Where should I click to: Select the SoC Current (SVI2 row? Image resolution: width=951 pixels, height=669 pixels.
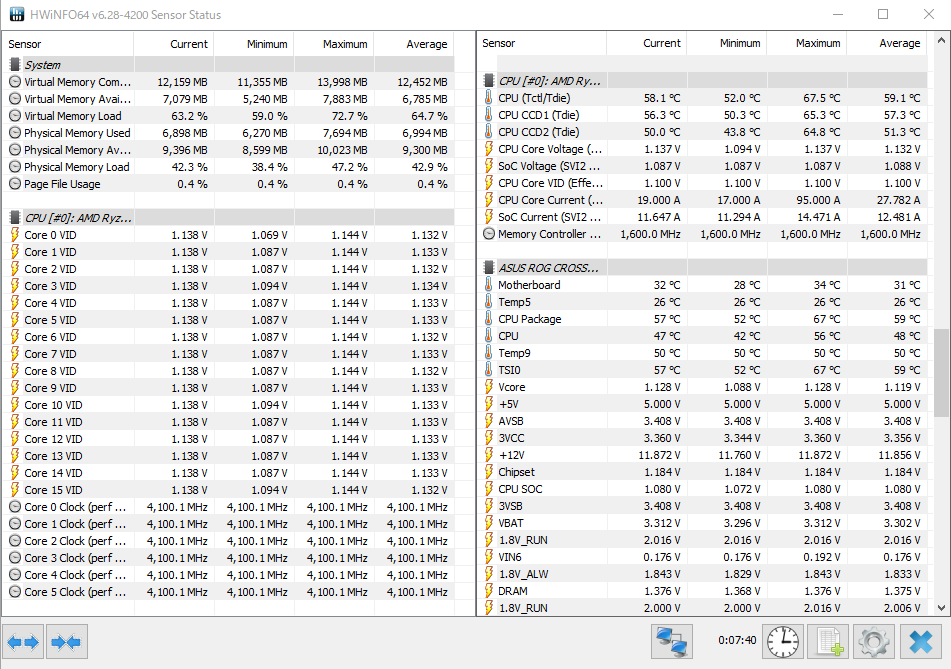tap(705, 217)
